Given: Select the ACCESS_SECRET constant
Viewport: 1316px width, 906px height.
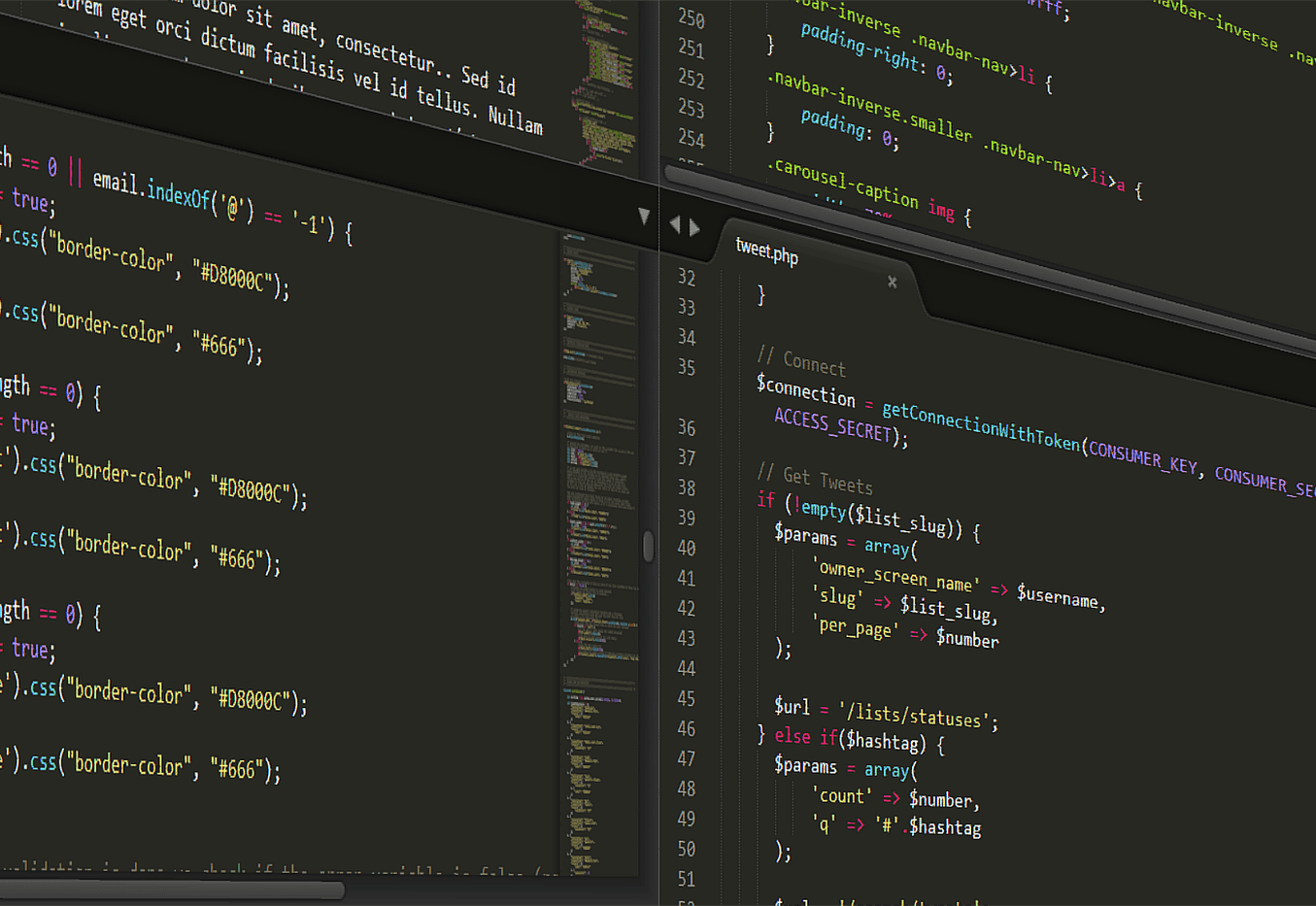Looking at the screenshot, I should 831,423.
